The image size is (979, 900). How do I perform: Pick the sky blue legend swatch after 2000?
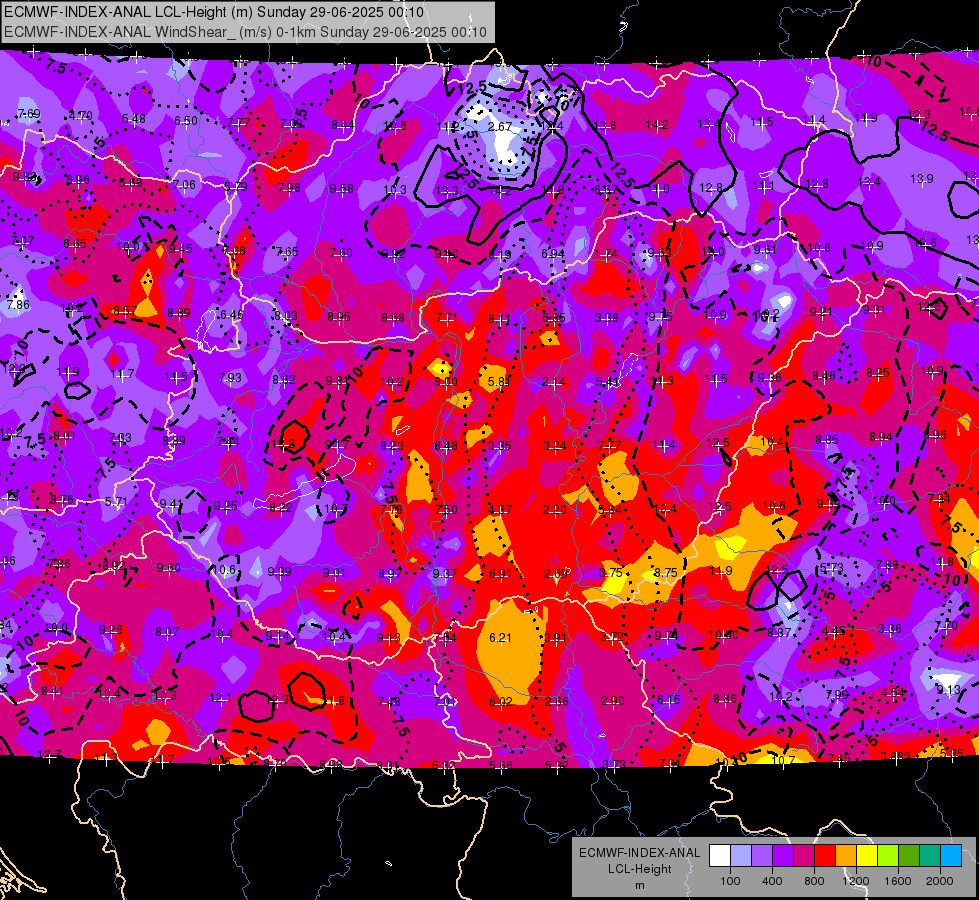(x=951, y=856)
